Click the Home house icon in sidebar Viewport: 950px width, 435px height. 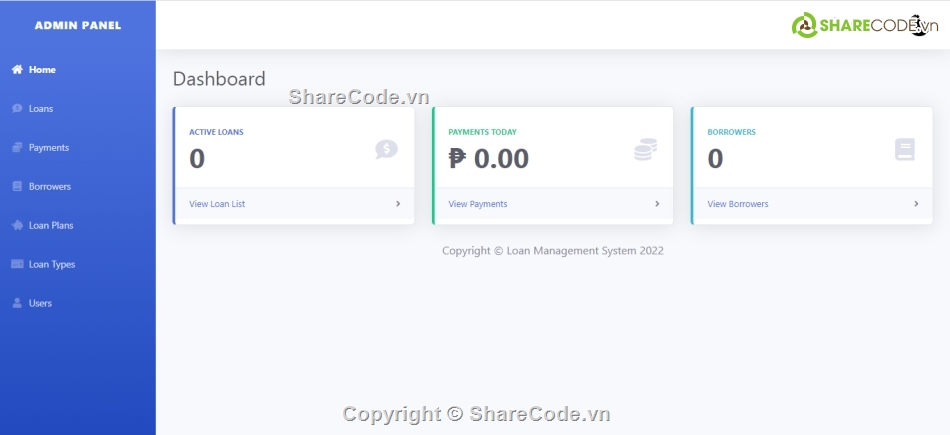[x=17, y=70]
